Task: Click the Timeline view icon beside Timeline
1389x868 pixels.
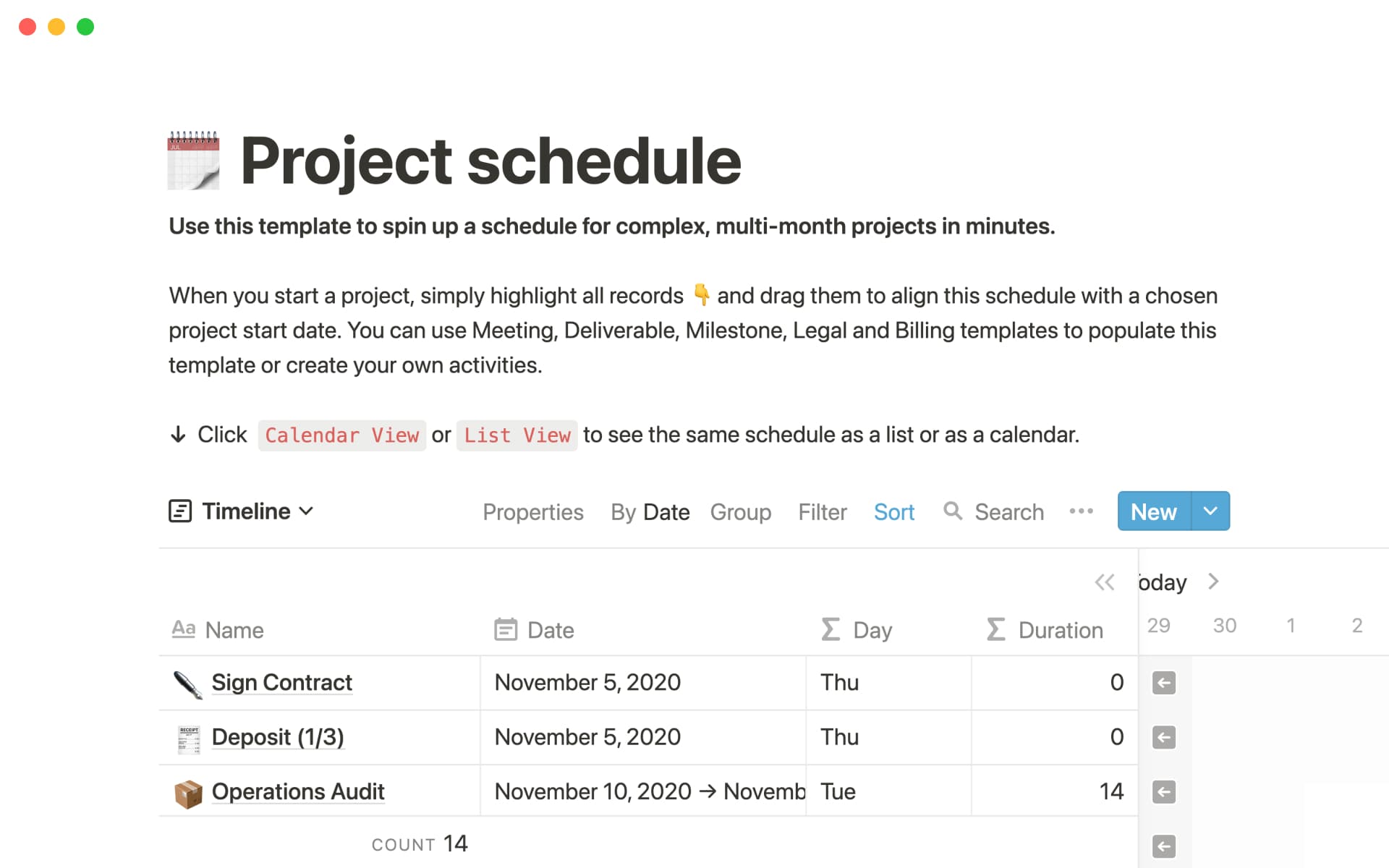Action: (181, 511)
